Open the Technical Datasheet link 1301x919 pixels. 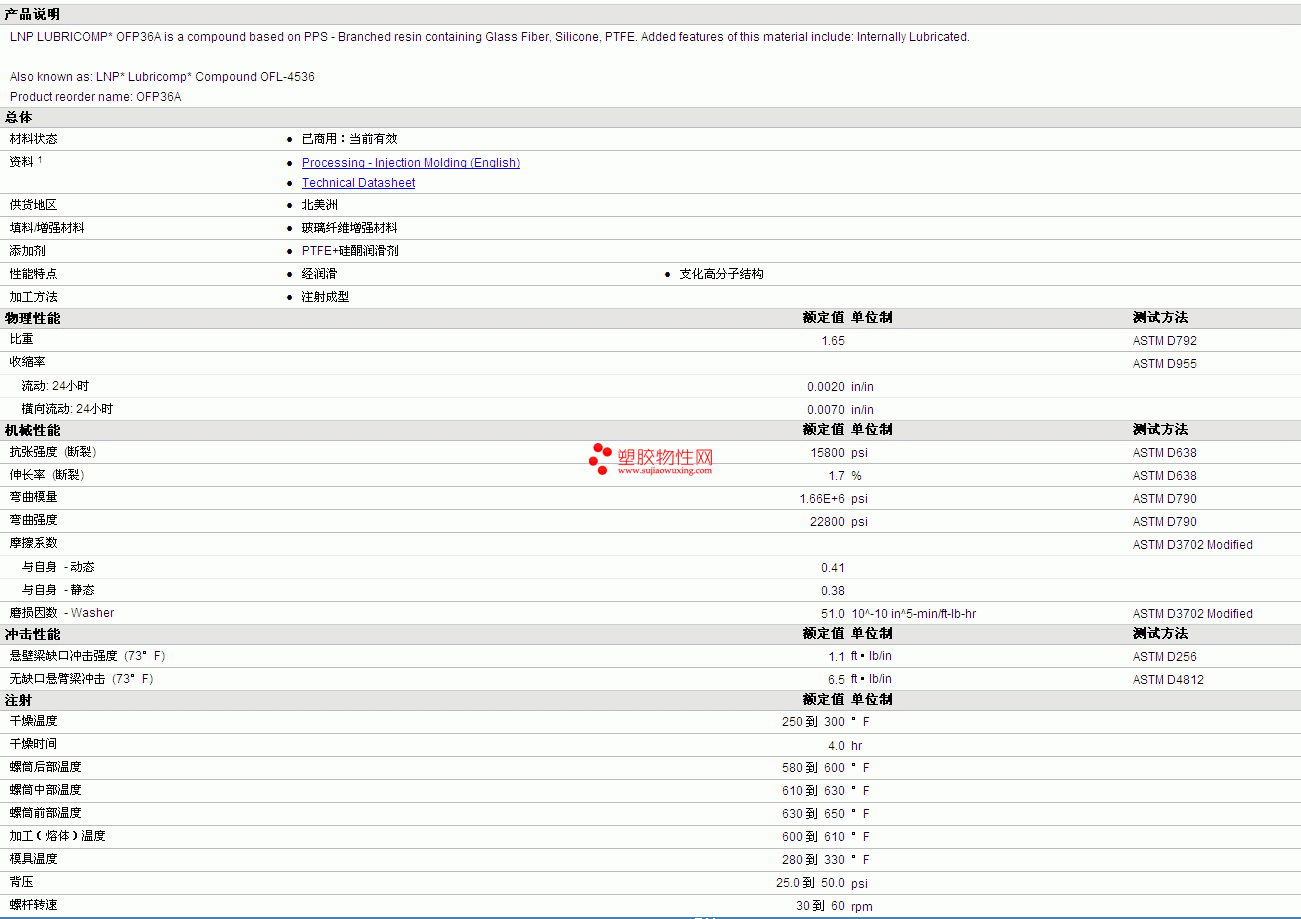click(359, 183)
